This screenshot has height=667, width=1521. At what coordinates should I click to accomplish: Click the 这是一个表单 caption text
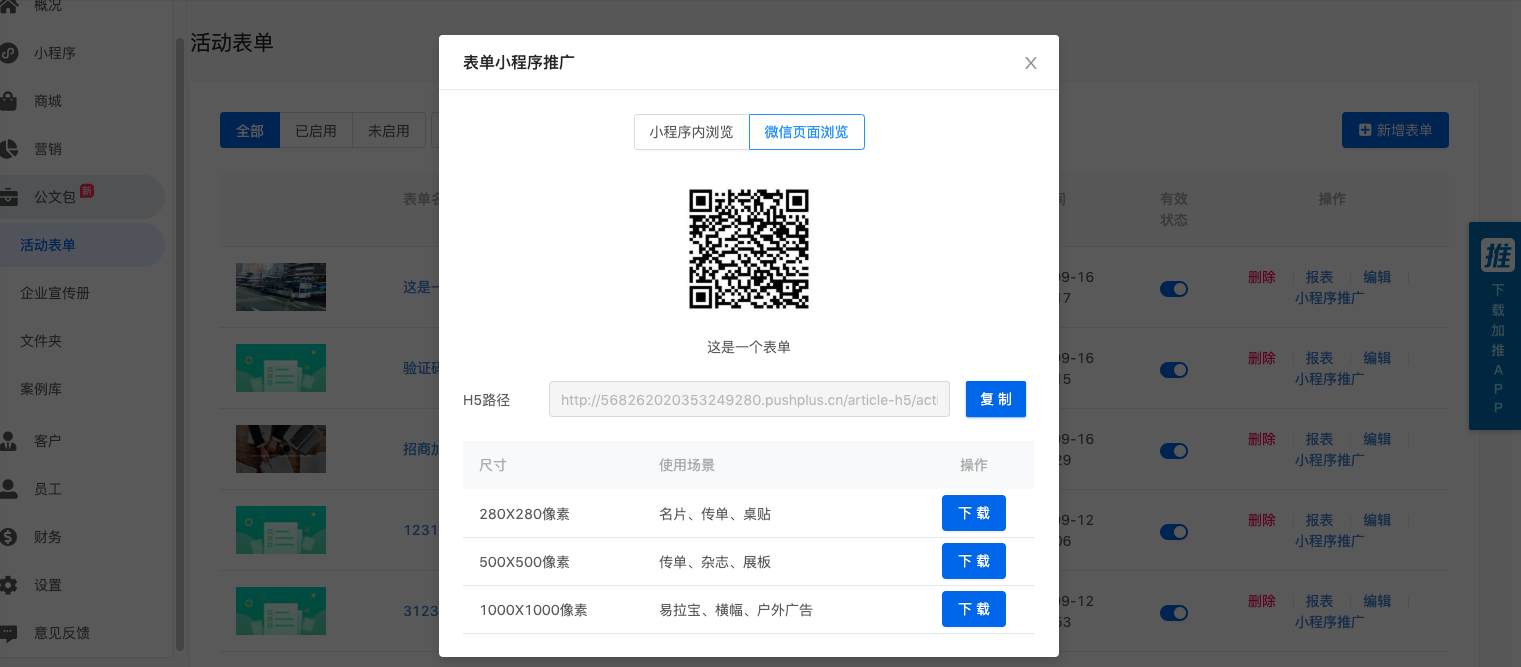point(749,347)
